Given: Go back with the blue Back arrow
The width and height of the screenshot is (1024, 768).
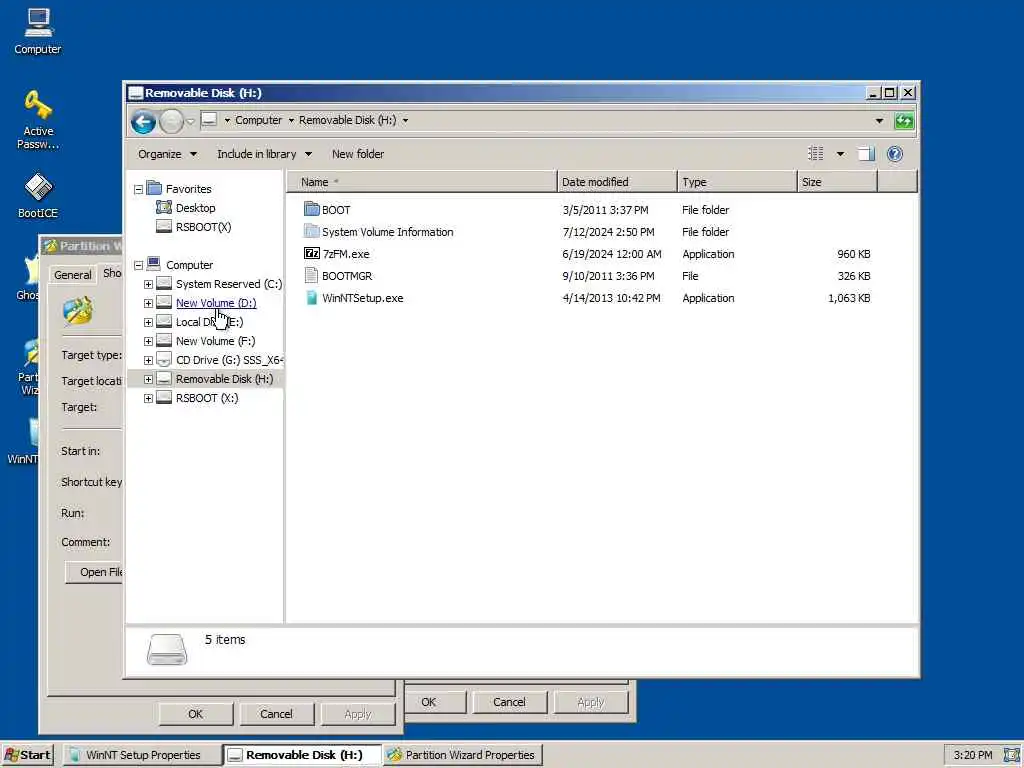Looking at the screenshot, I should coord(143,121).
